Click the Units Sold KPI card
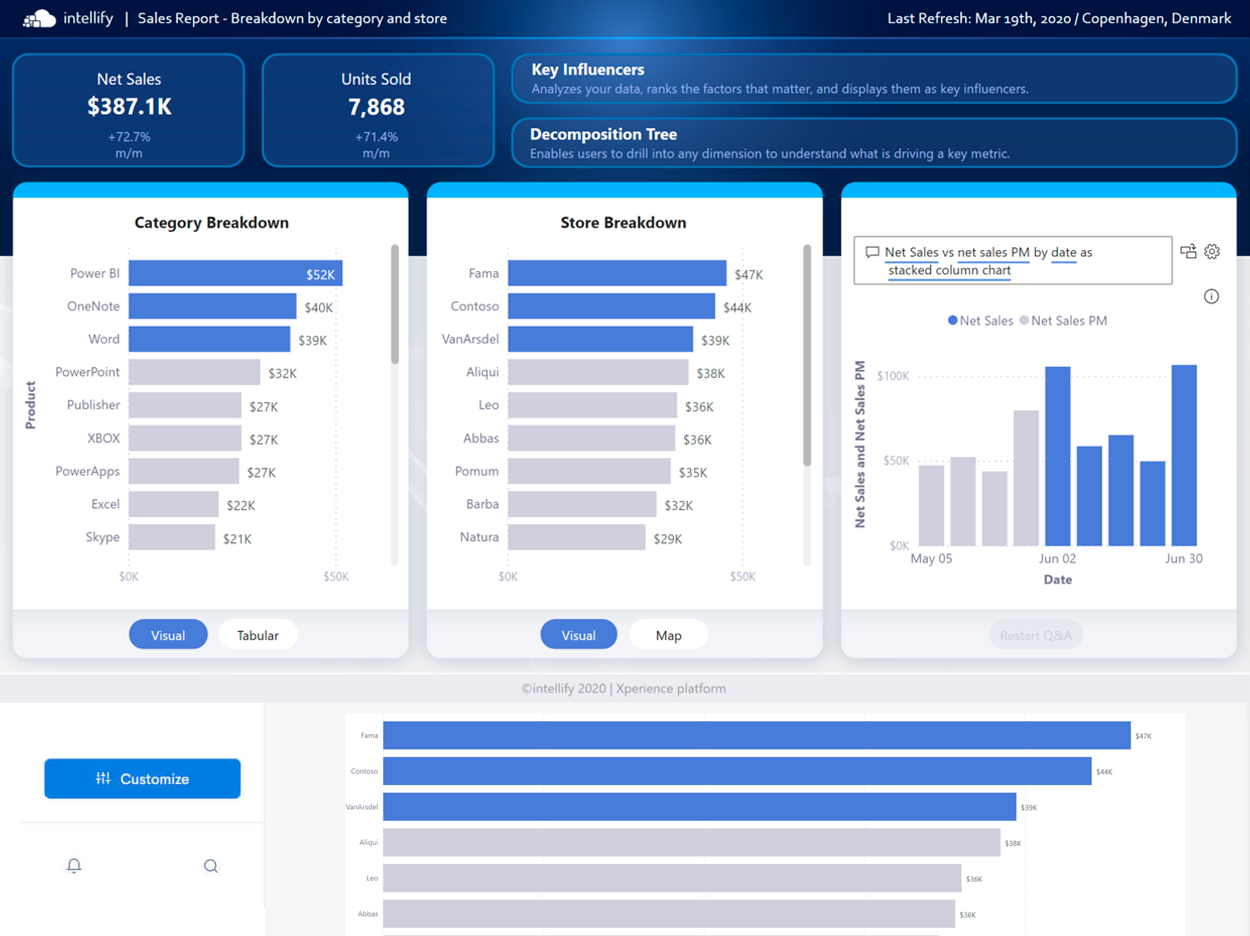 click(x=378, y=110)
